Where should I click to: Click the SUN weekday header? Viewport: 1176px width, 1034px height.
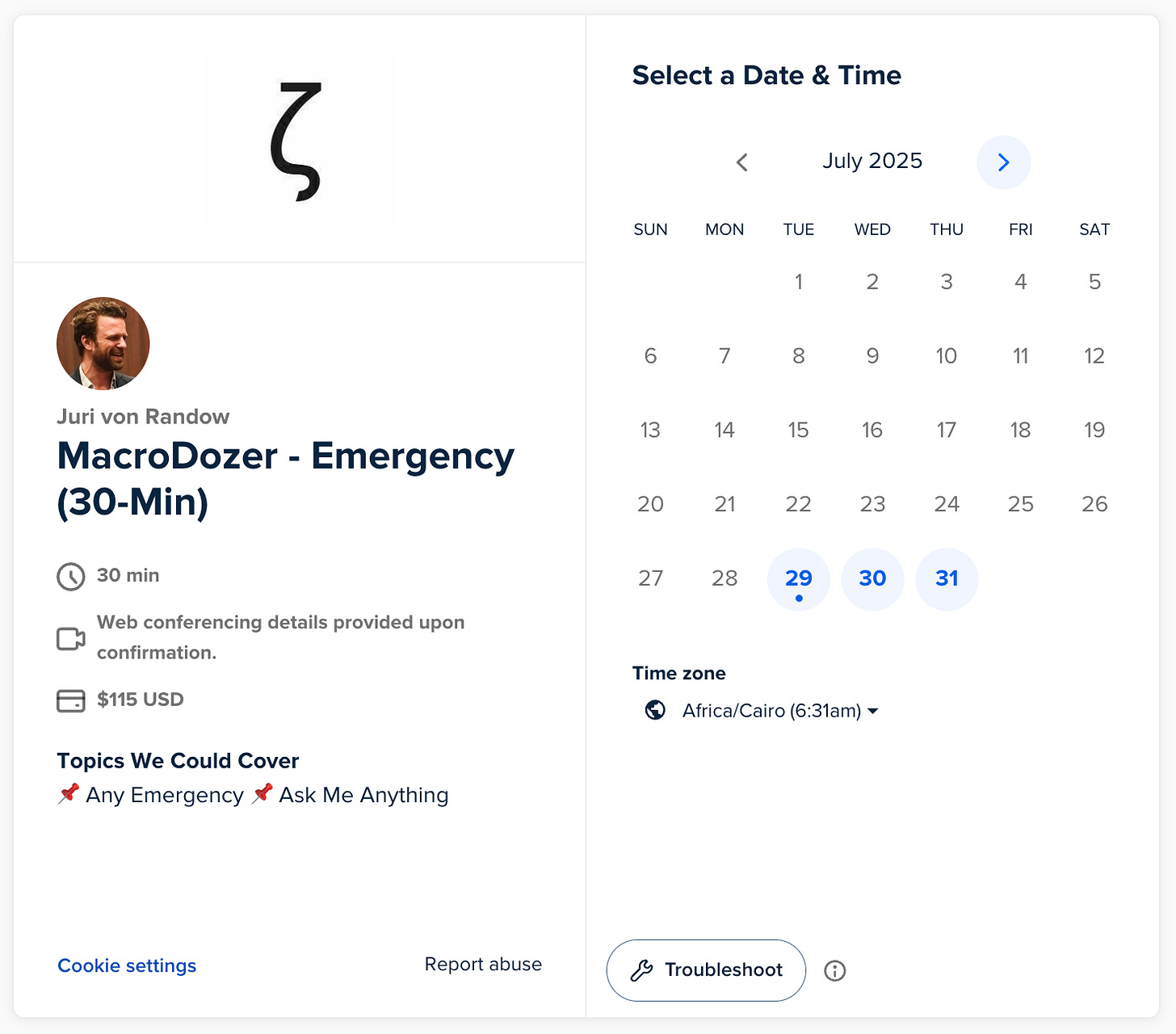[650, 229]
